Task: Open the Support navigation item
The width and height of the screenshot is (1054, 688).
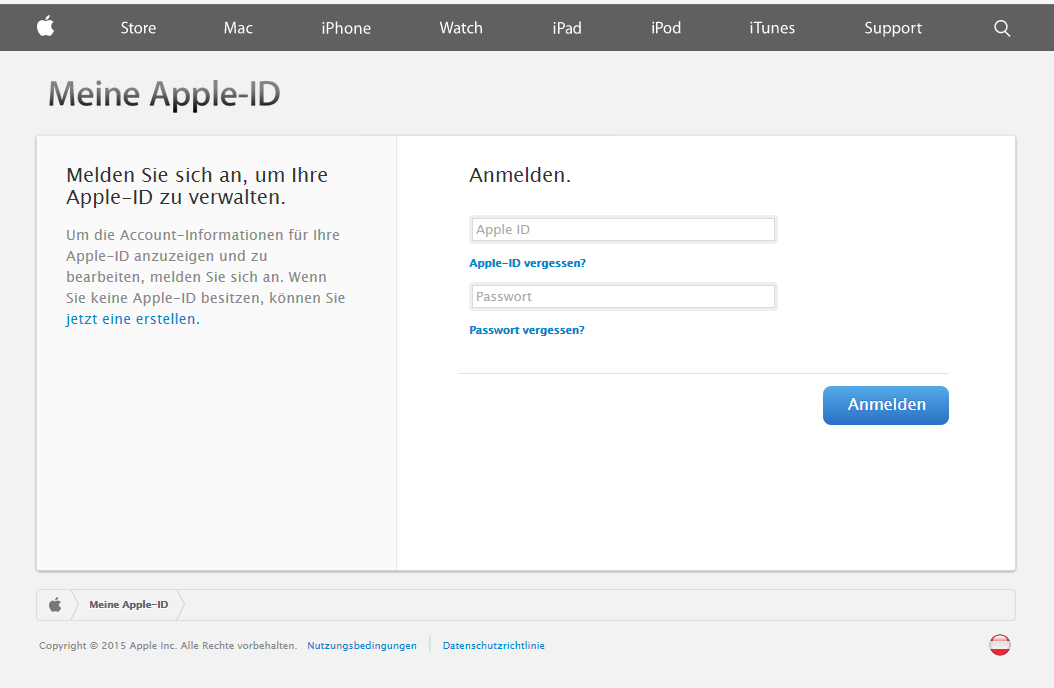Action: (x=893, y=28)
